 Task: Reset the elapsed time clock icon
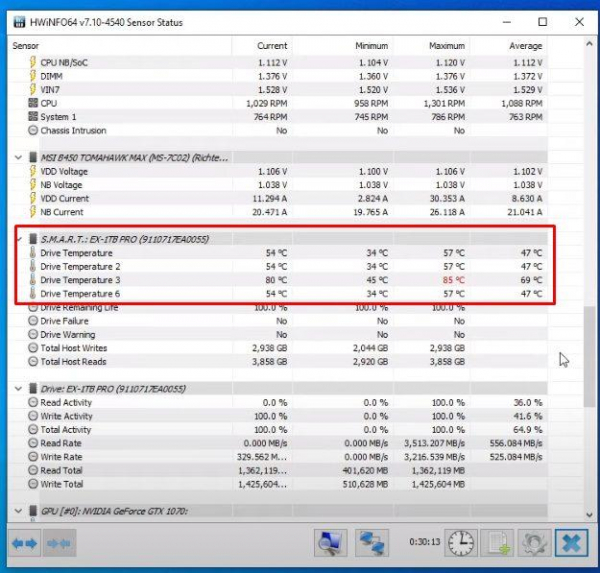(461, 543)
